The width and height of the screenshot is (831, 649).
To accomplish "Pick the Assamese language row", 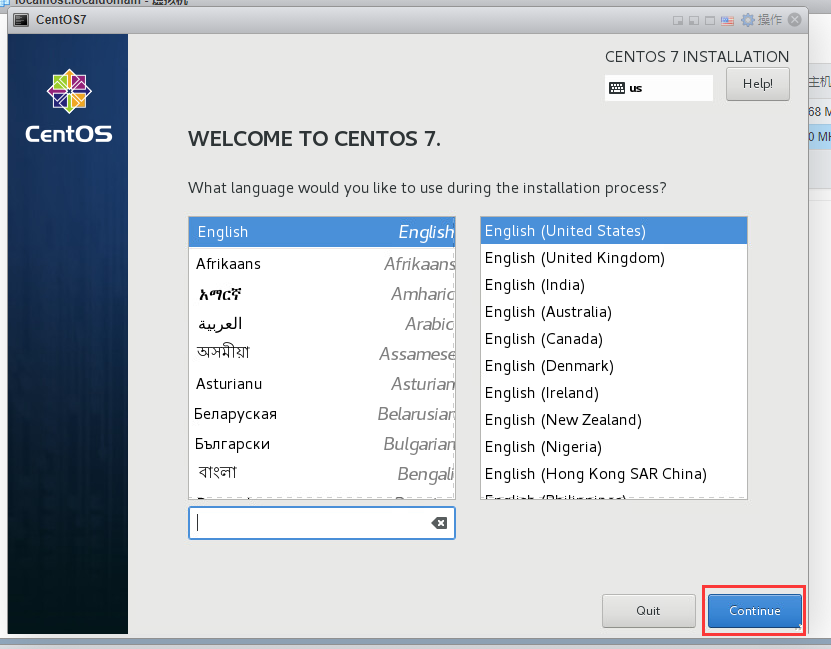I will click(322, 354).
